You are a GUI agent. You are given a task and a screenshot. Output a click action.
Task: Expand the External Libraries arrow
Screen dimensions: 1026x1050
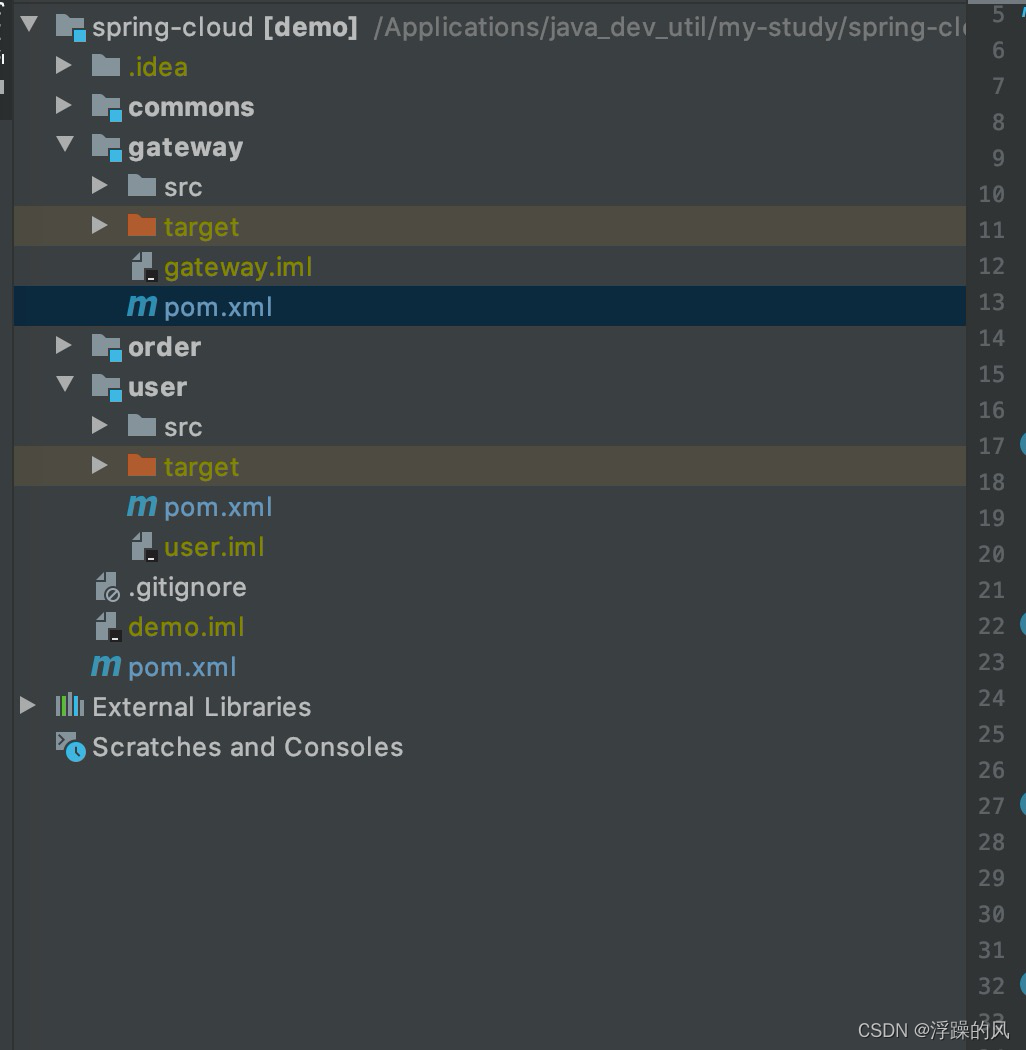pos(27,705)
